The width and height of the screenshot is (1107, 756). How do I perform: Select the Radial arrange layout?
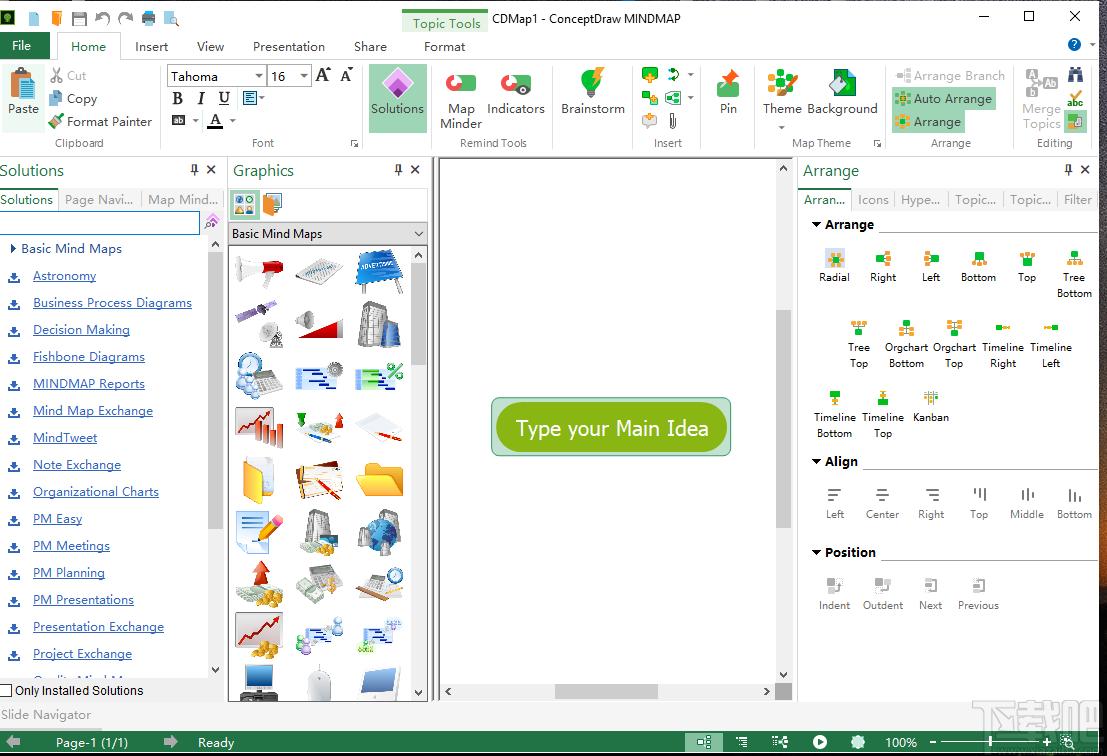pos(834,265)
